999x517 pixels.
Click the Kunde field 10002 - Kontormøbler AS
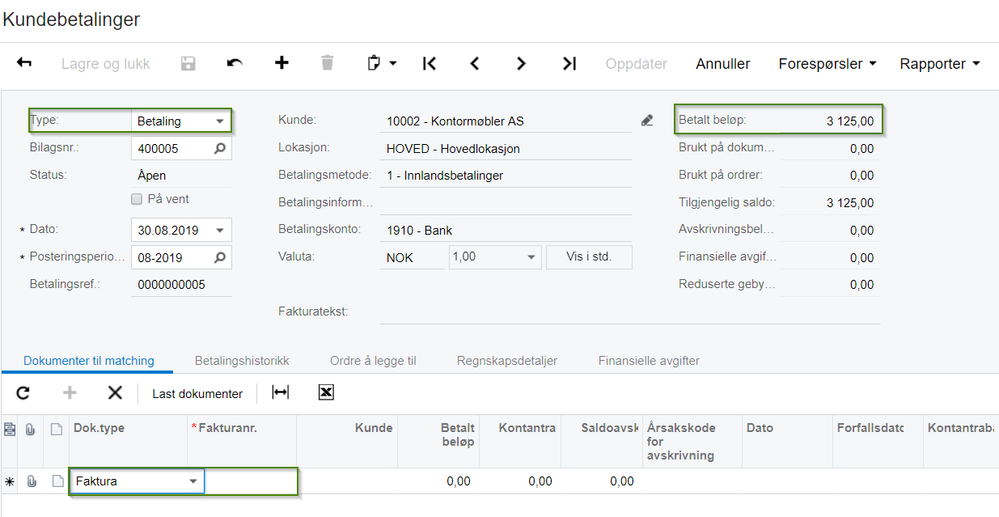(x=506, y=121)
